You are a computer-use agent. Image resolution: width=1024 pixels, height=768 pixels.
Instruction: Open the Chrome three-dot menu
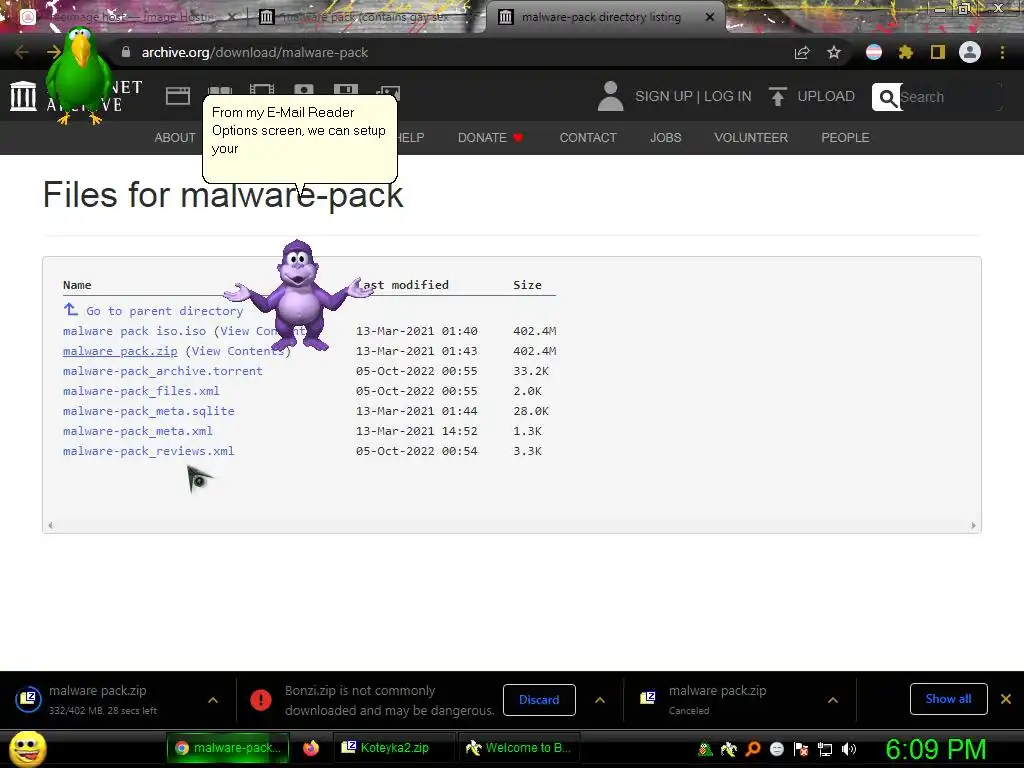[1002, 52]
